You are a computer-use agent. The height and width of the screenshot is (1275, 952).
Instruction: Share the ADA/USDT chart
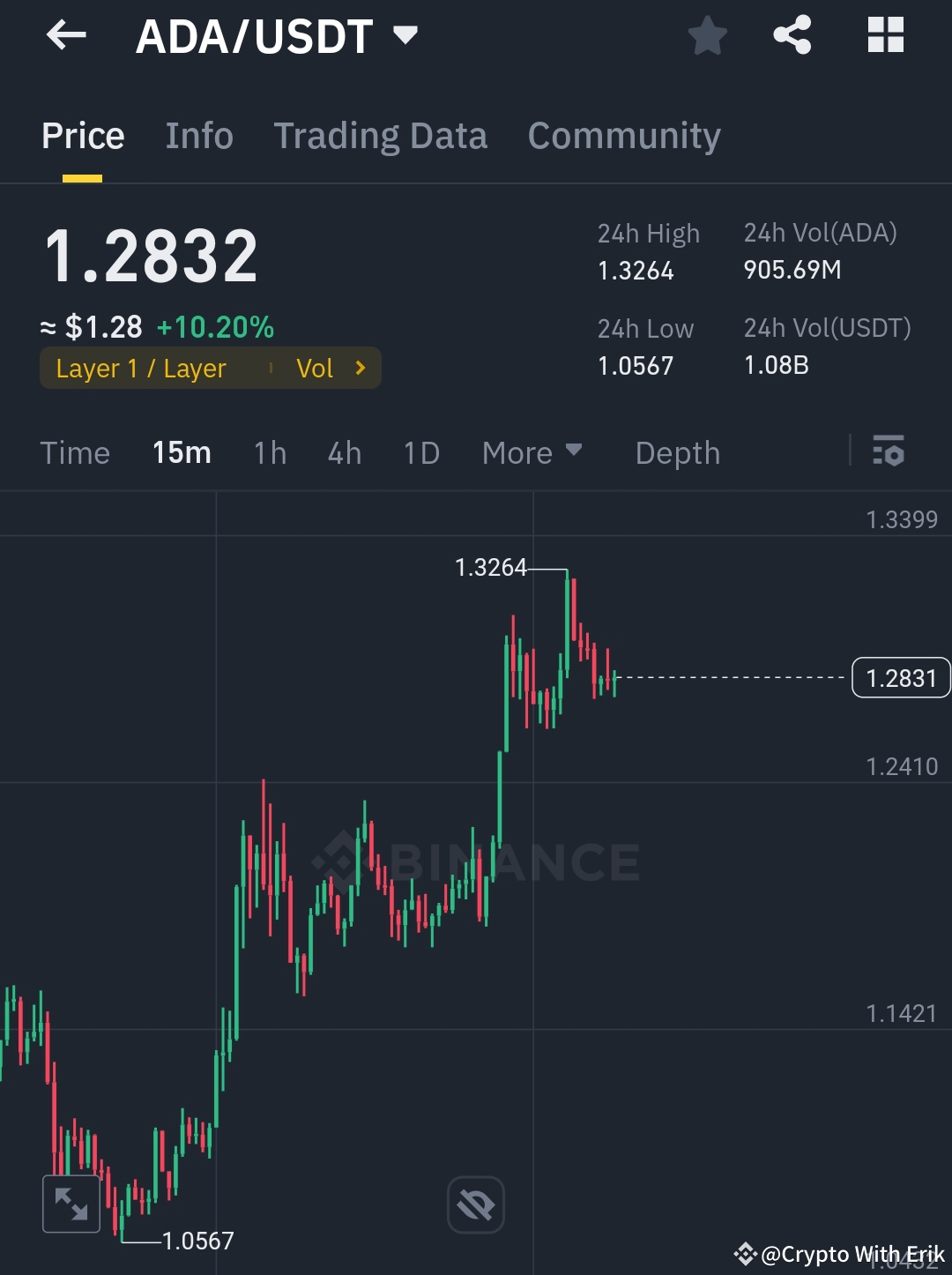[x=792, y=35]
